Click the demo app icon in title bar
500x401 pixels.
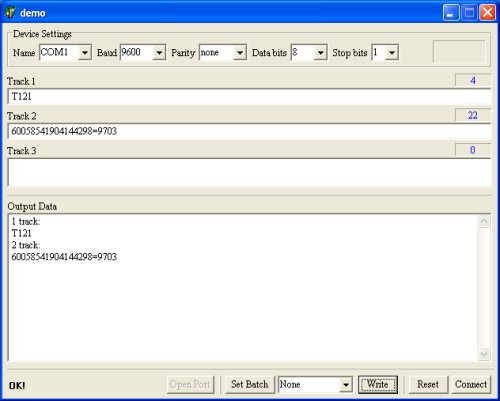pyautogui.click(x=10, y=12)
